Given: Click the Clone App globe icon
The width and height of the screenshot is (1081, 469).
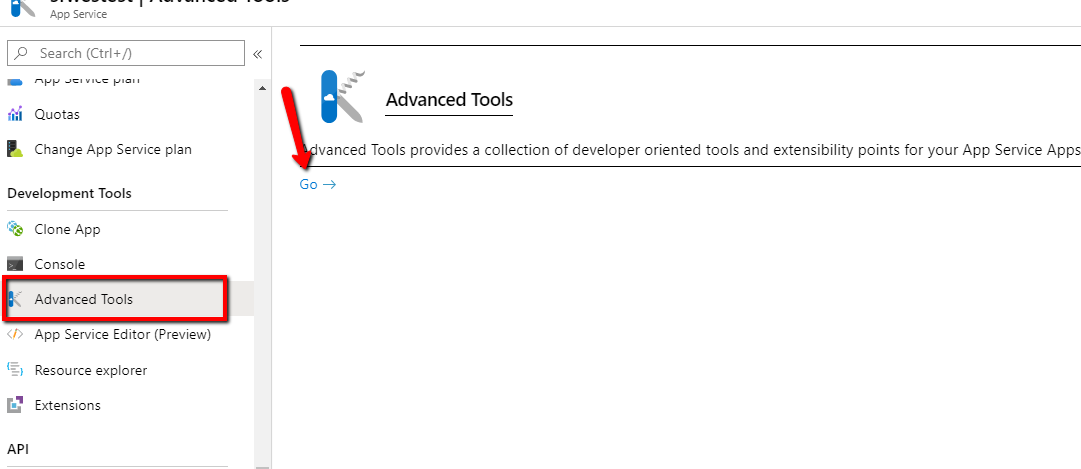Looking at the screenshot, I should pos(15,229).
